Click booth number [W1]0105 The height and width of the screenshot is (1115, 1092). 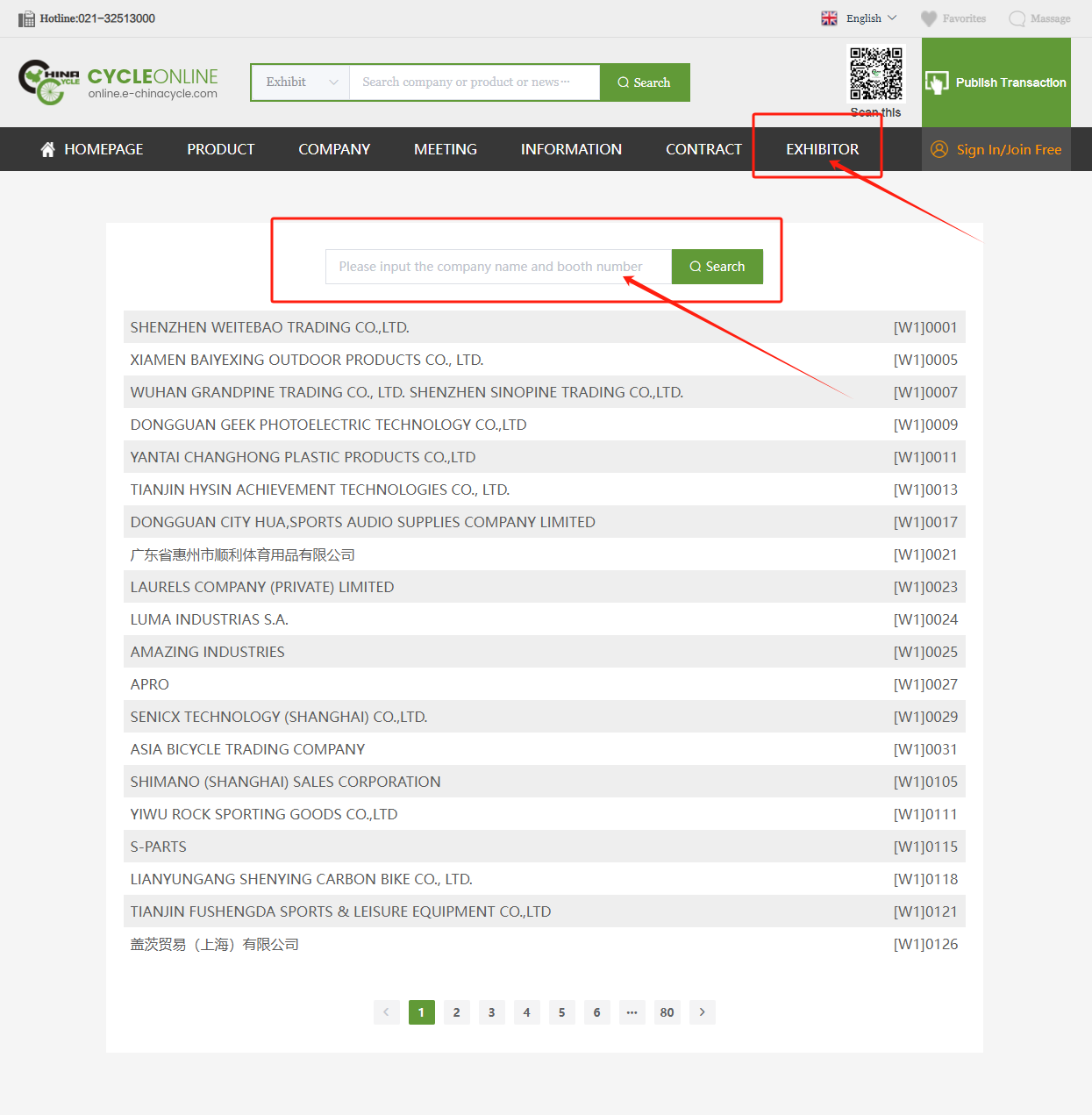(925, 782)
